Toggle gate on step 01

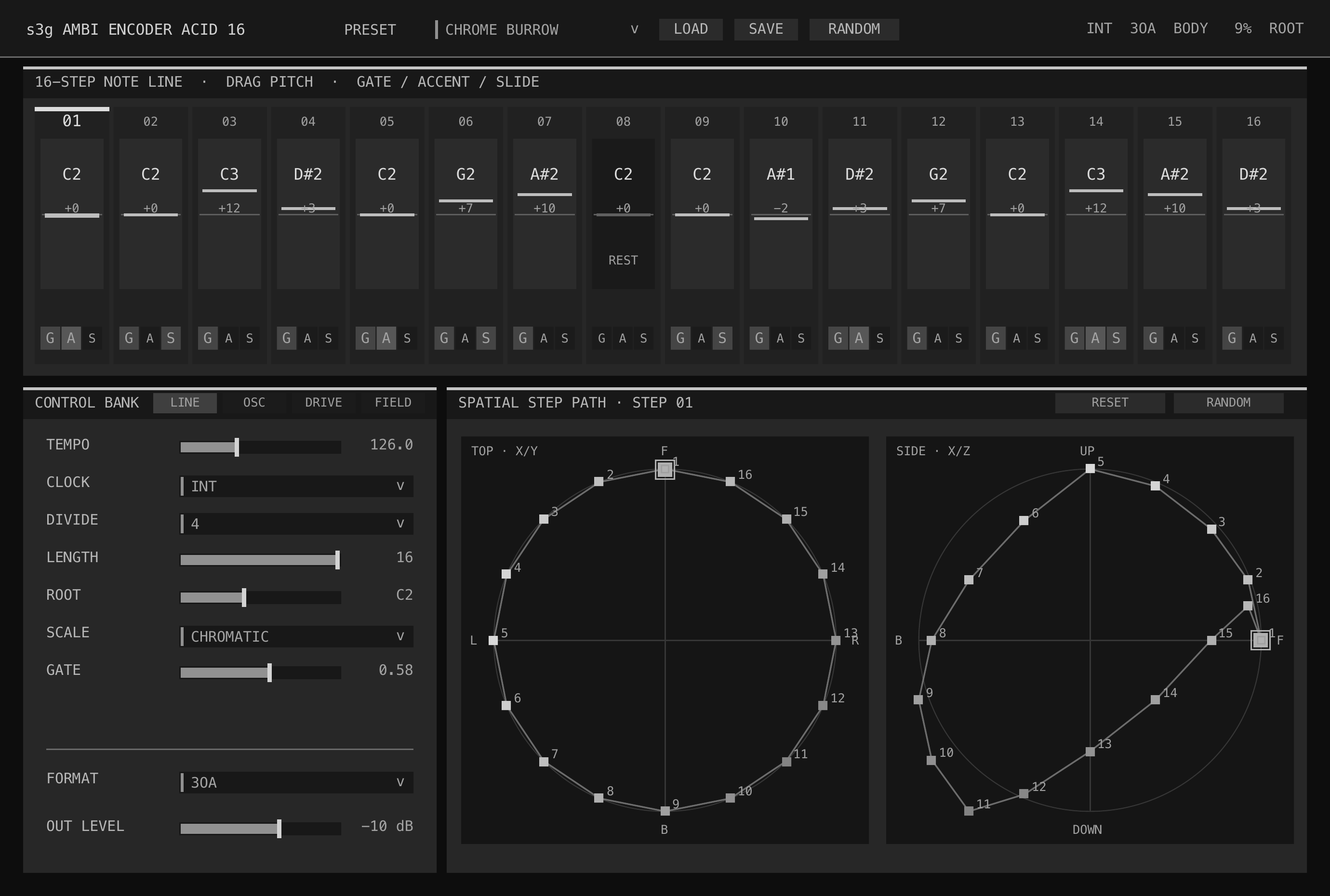[x=50, y=338]
